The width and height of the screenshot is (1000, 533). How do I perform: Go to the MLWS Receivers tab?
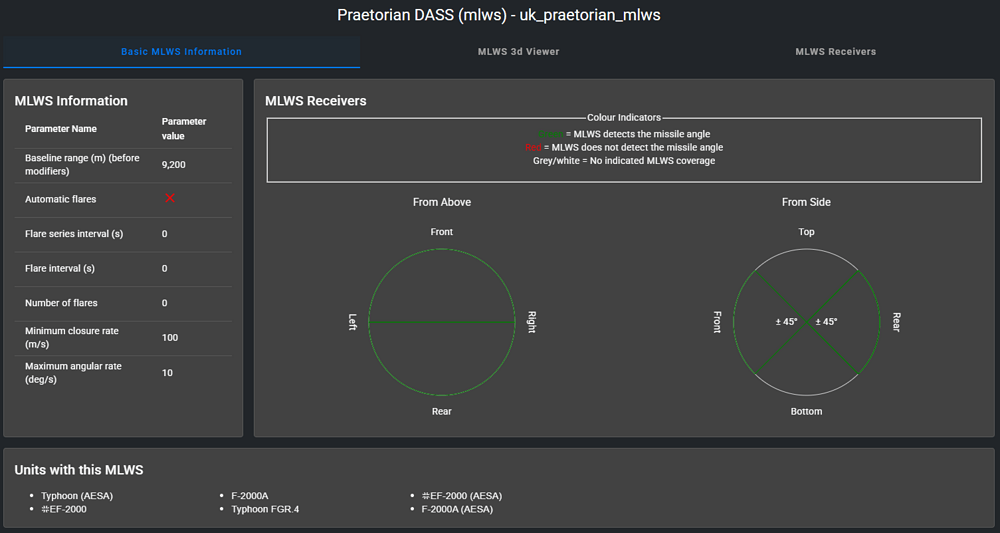[835, 51]
